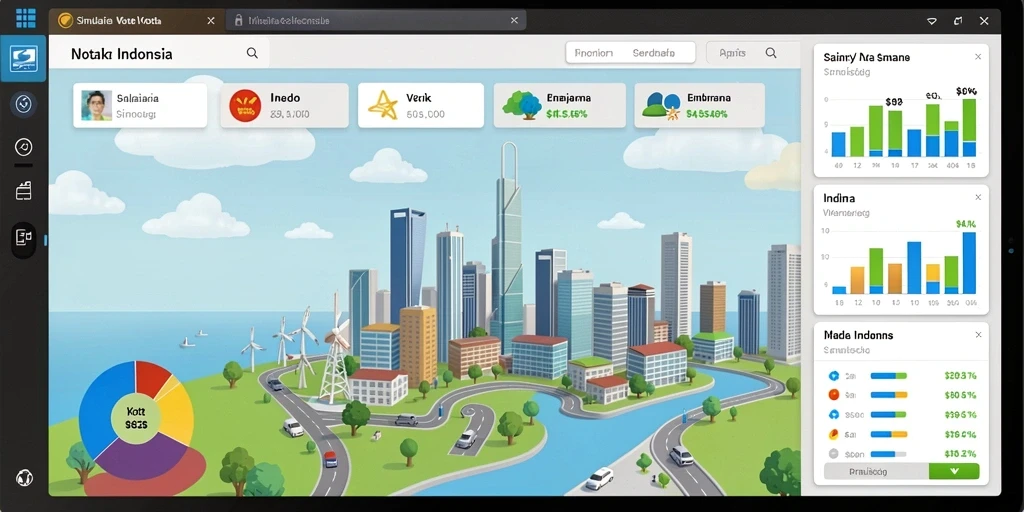Click the Pnaulsodg button
The image size is (1024, 512).
pyautogui.click(x=876, y=471)
